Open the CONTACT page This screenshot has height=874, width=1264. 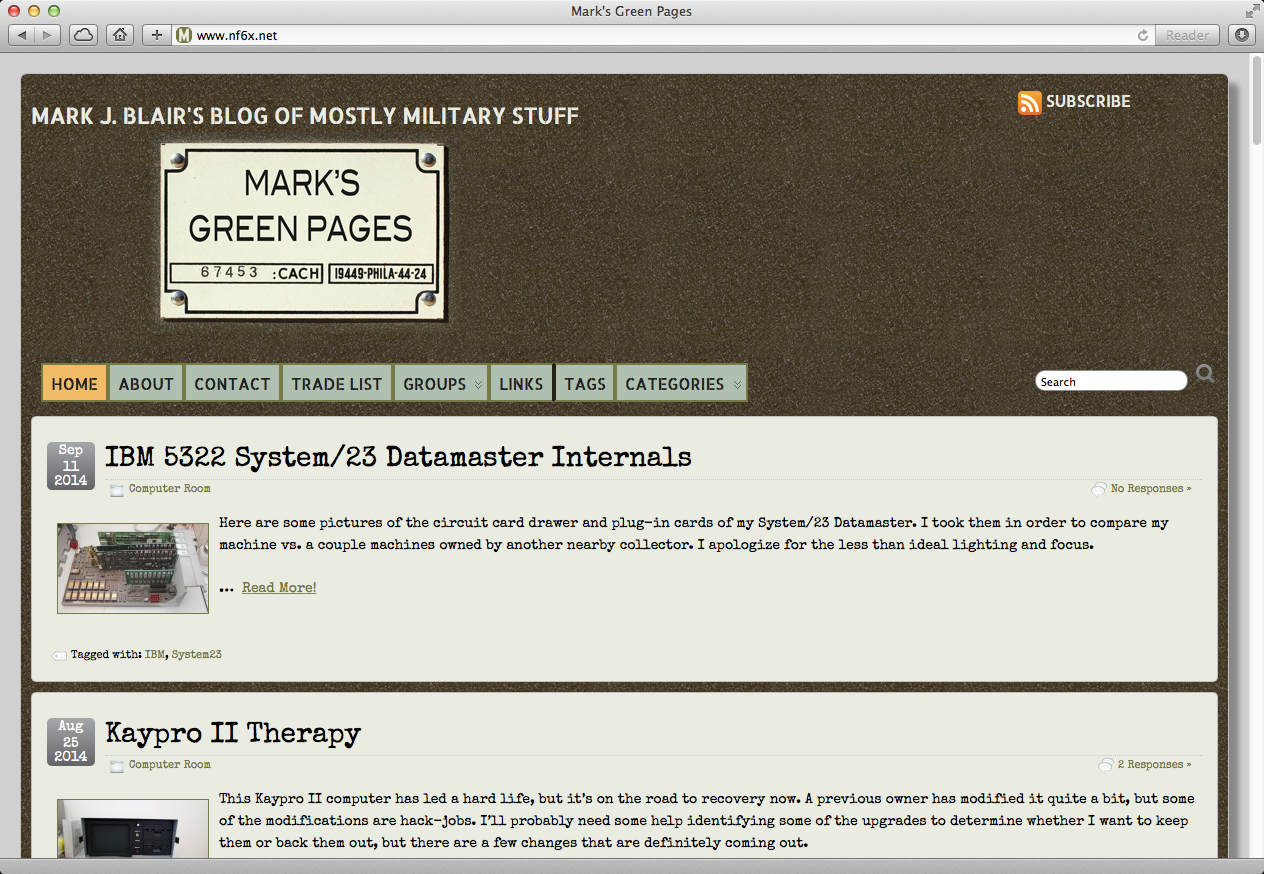pyautogui.click(x=232, y=383)
